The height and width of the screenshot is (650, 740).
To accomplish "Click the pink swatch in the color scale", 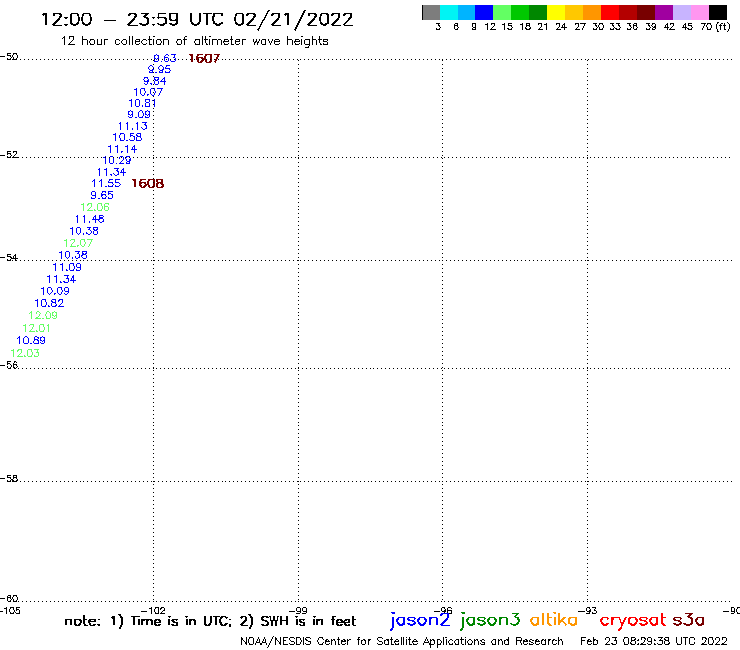I will [x=700, y=12].
